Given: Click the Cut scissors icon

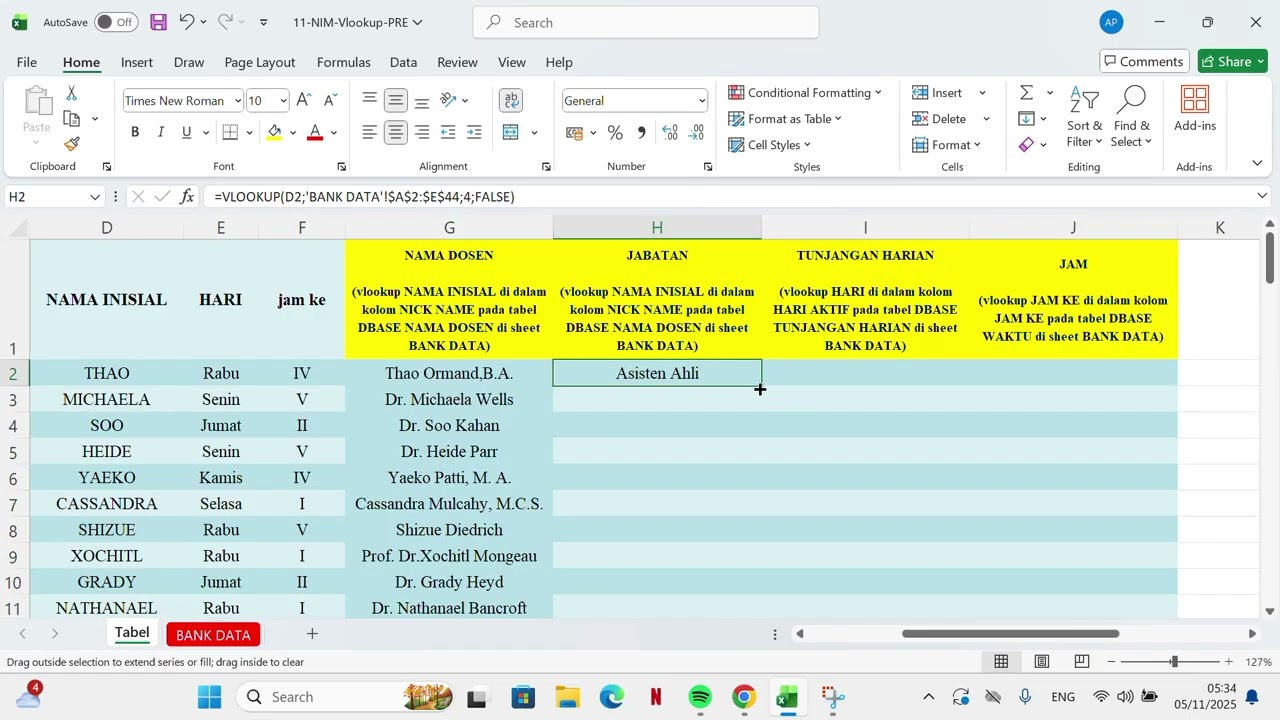Looking at the screenshot, I should [72, 93].
